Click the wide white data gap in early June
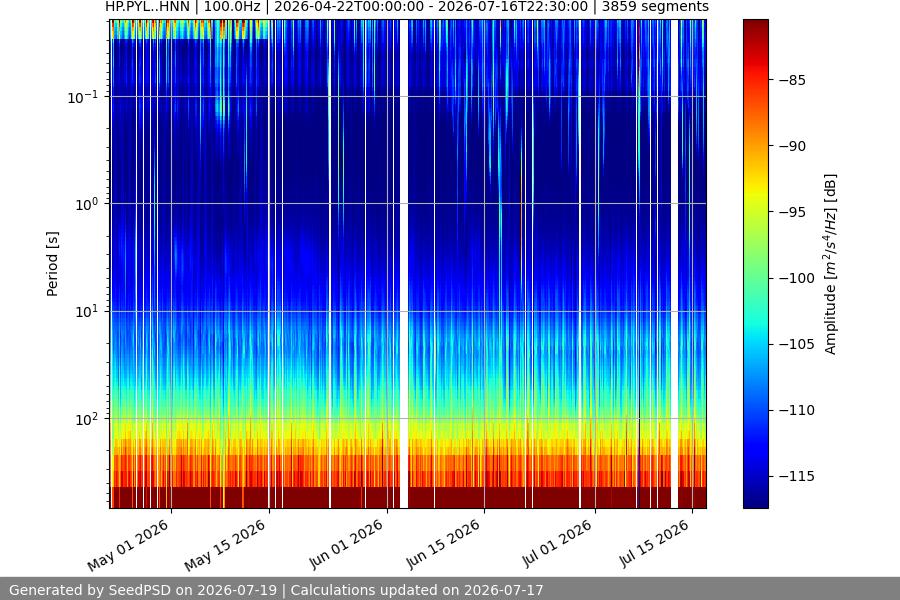The image size is (900, 600). pyautogui.click(x=404, y=264)
